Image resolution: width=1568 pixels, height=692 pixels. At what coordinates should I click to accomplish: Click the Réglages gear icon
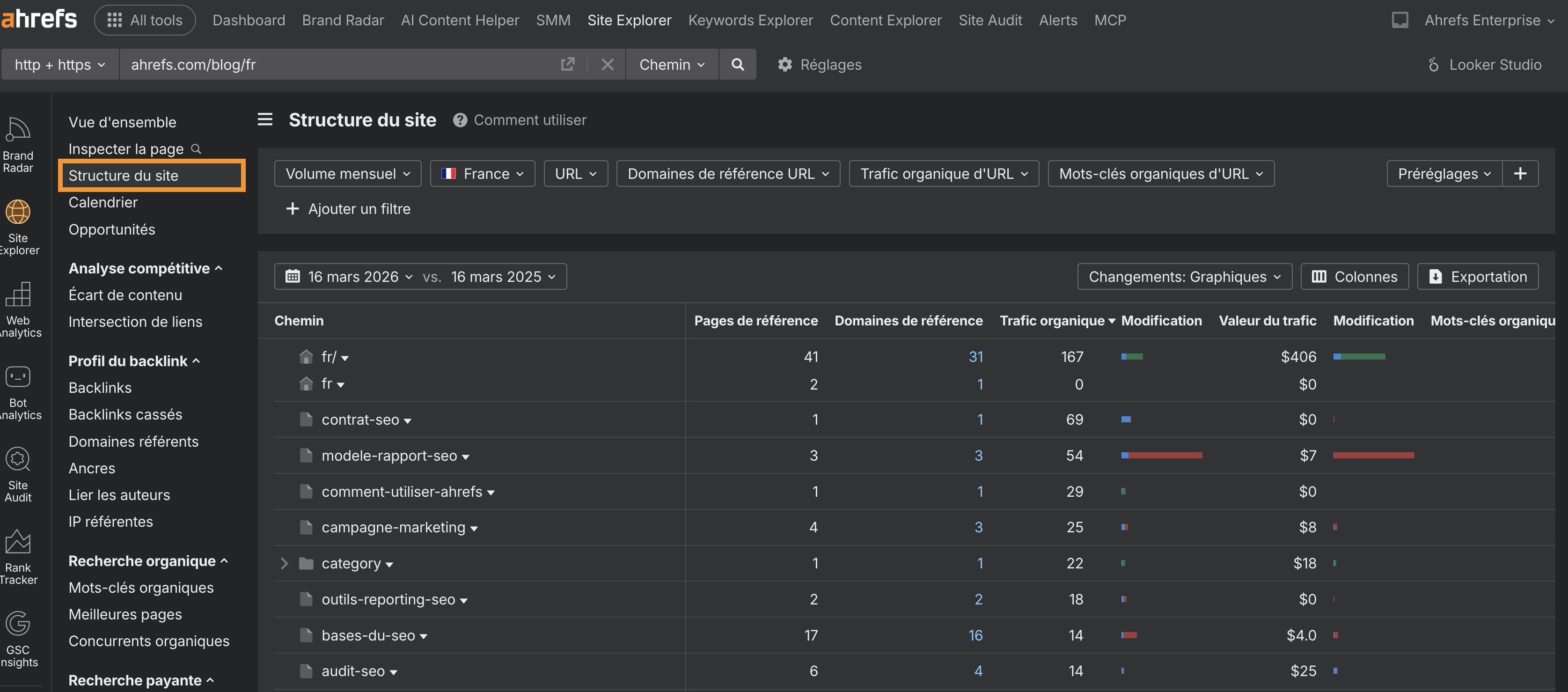(785, 64)
